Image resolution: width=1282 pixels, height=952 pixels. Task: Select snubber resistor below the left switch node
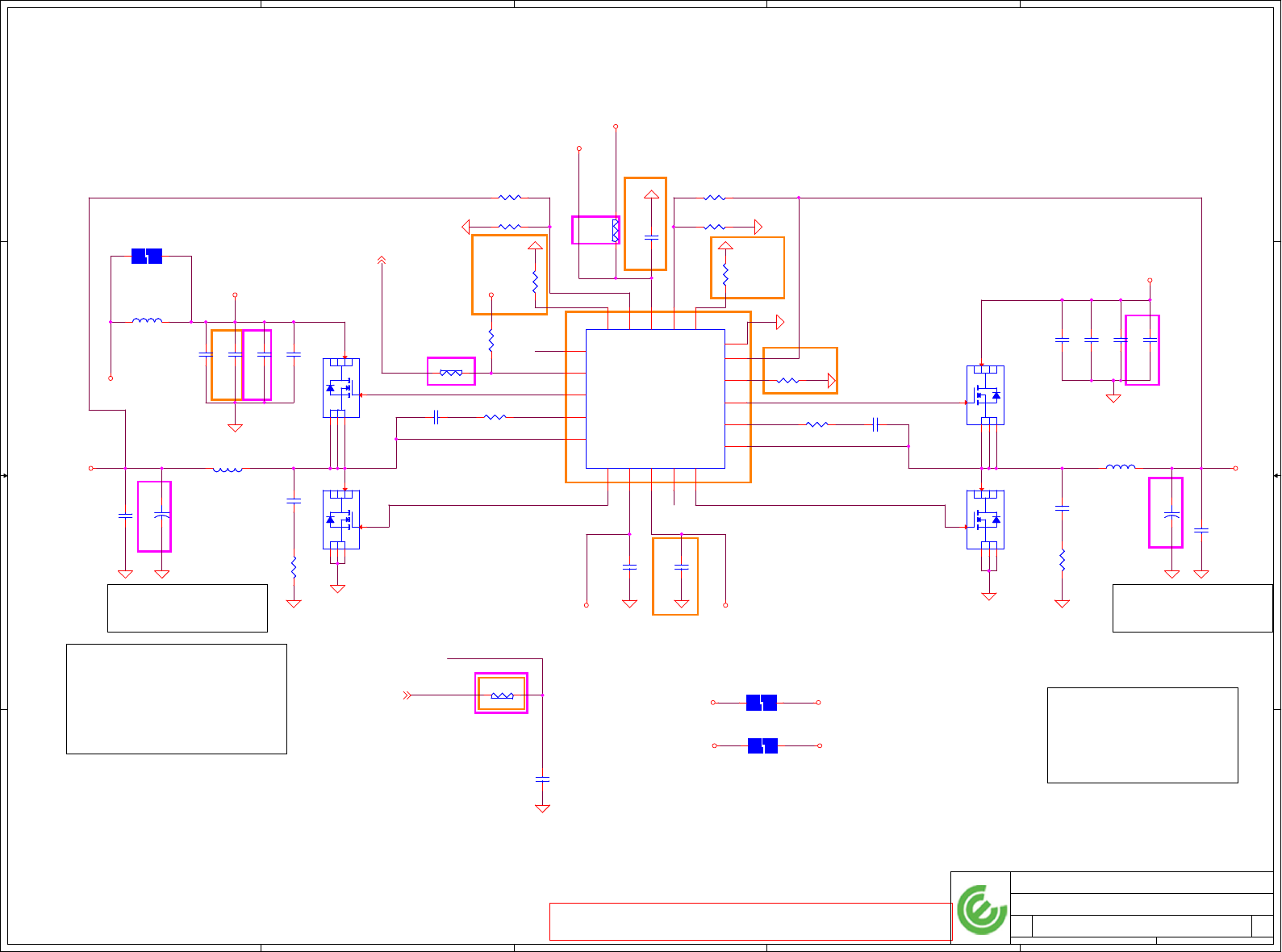[x=294, y=566]
